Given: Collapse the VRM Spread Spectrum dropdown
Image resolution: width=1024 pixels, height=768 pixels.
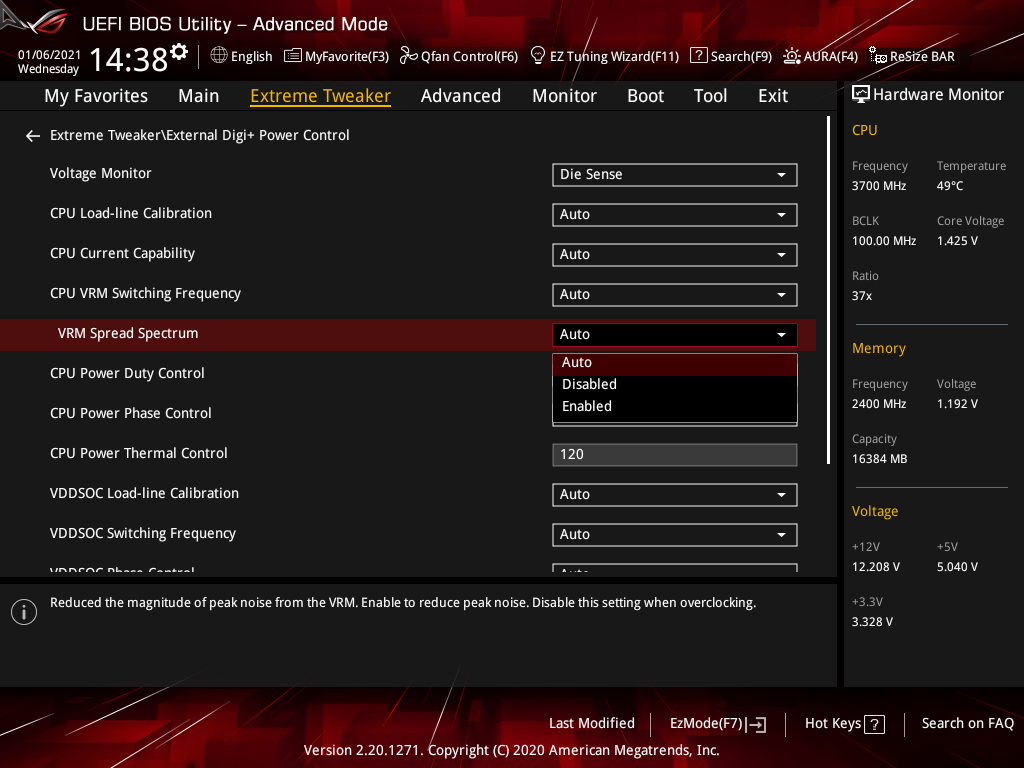Looking at the screenshot, I should click(x=675, y=334).
